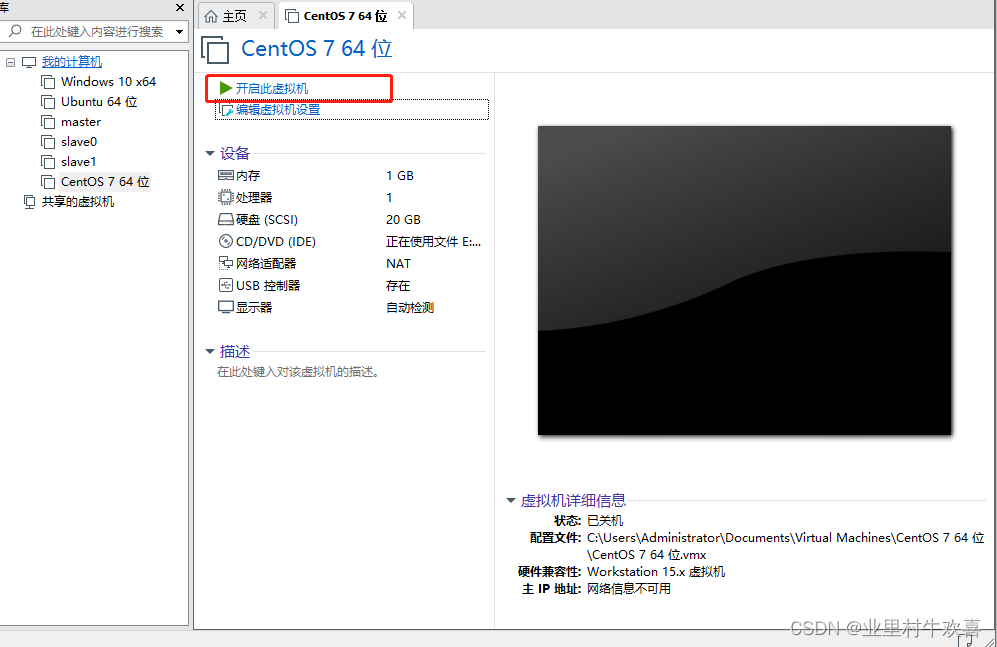
Task: Open edit virtual machine settings link
Action: click(278, 110)
